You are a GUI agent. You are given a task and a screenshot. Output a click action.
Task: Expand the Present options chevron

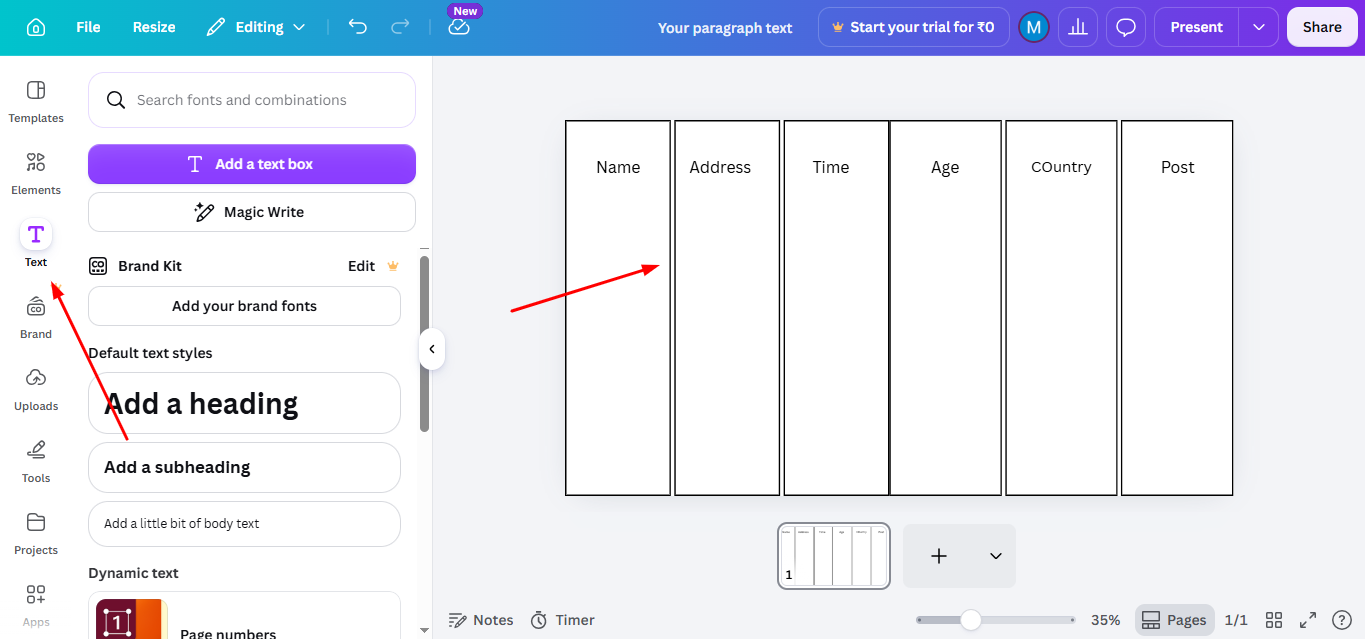(1259, 27)
